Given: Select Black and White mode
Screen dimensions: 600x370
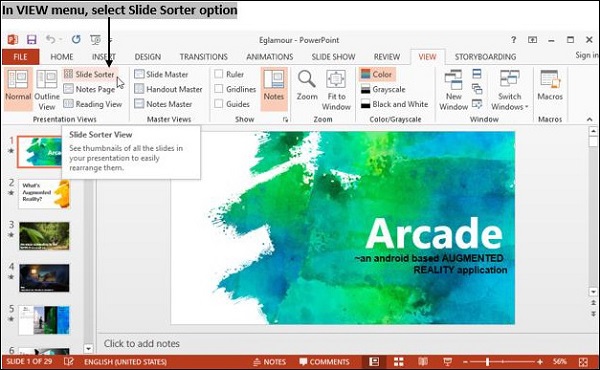Looking at the screenshot, I should (x=395, y=104).
